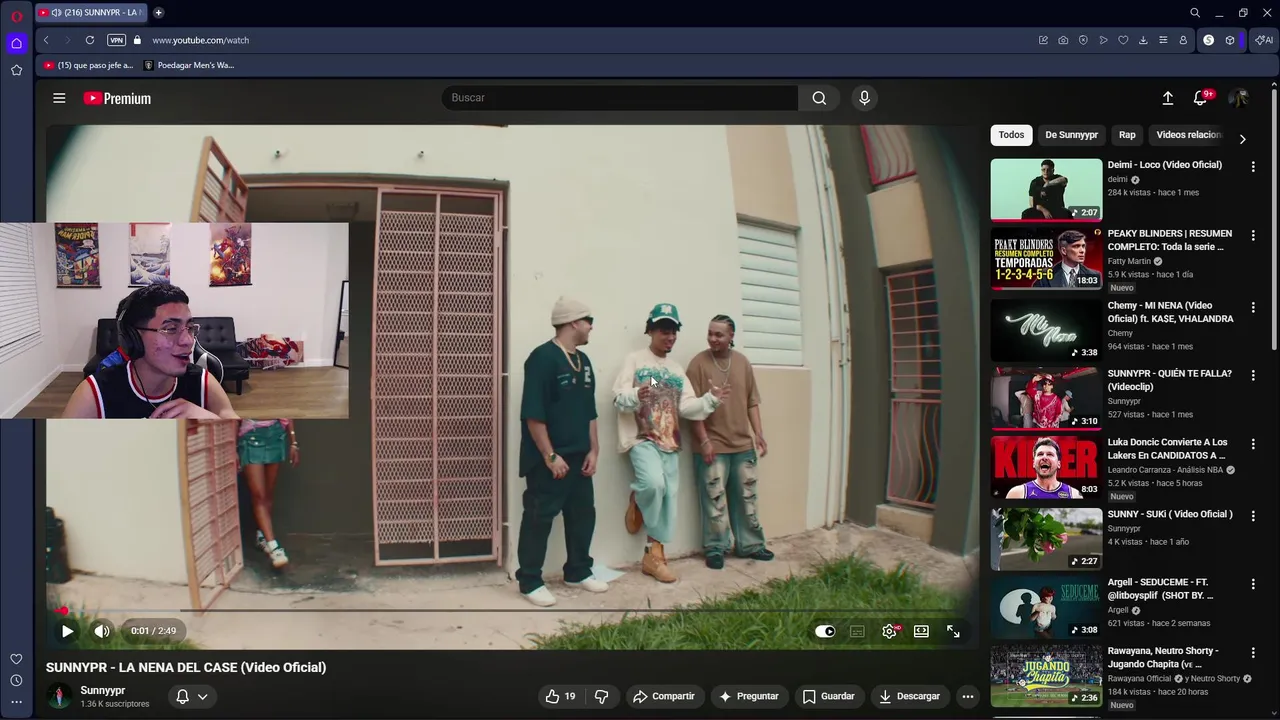Open the Opera menu logo
This screenshot has width=1280, height=720.
[x=16, y=16]
